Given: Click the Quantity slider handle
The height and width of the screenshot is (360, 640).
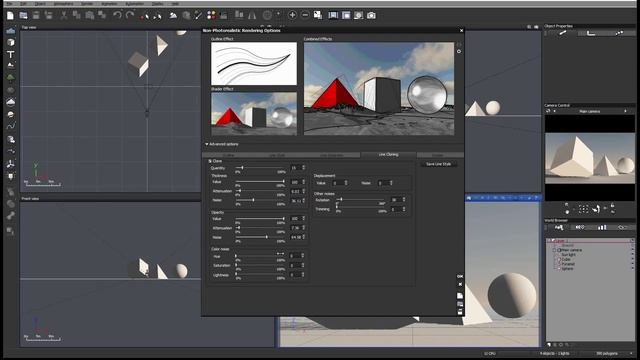Looking at the screenshot, I should [x=242, y=168].
